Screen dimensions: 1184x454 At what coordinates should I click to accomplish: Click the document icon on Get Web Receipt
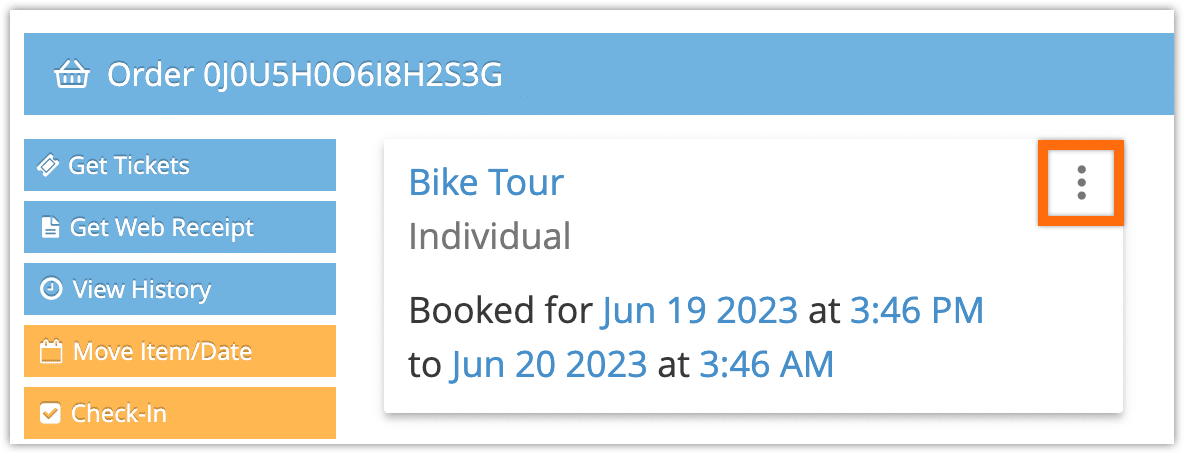coord(50,227)
